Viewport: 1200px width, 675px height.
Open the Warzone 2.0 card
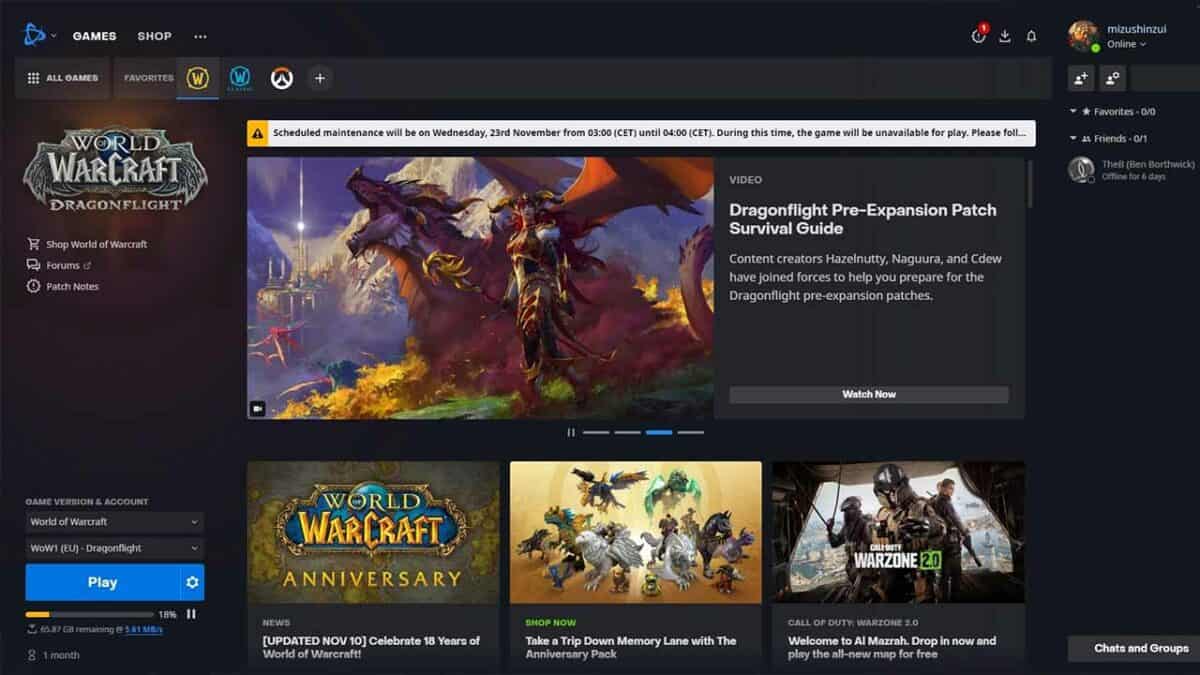(898, 564)
